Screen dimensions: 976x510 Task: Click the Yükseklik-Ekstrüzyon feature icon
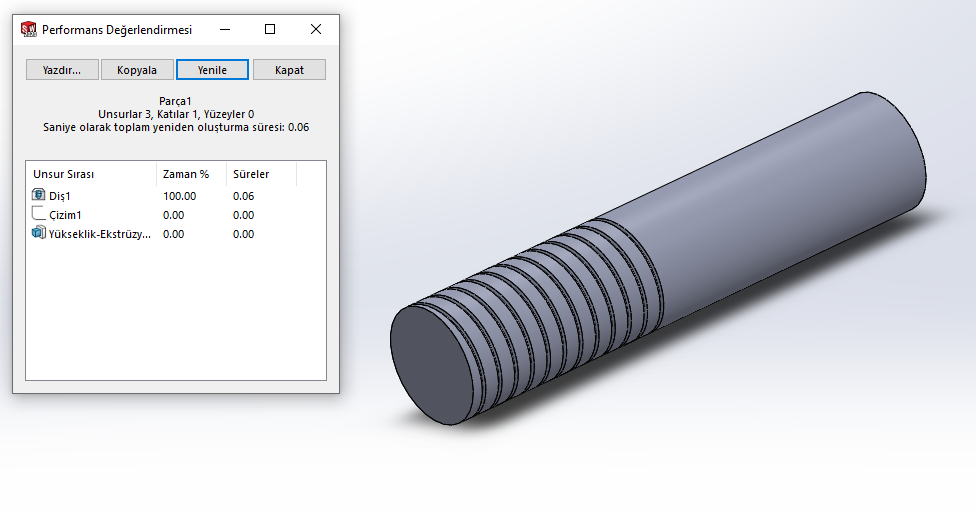click(x=39, y=233)
